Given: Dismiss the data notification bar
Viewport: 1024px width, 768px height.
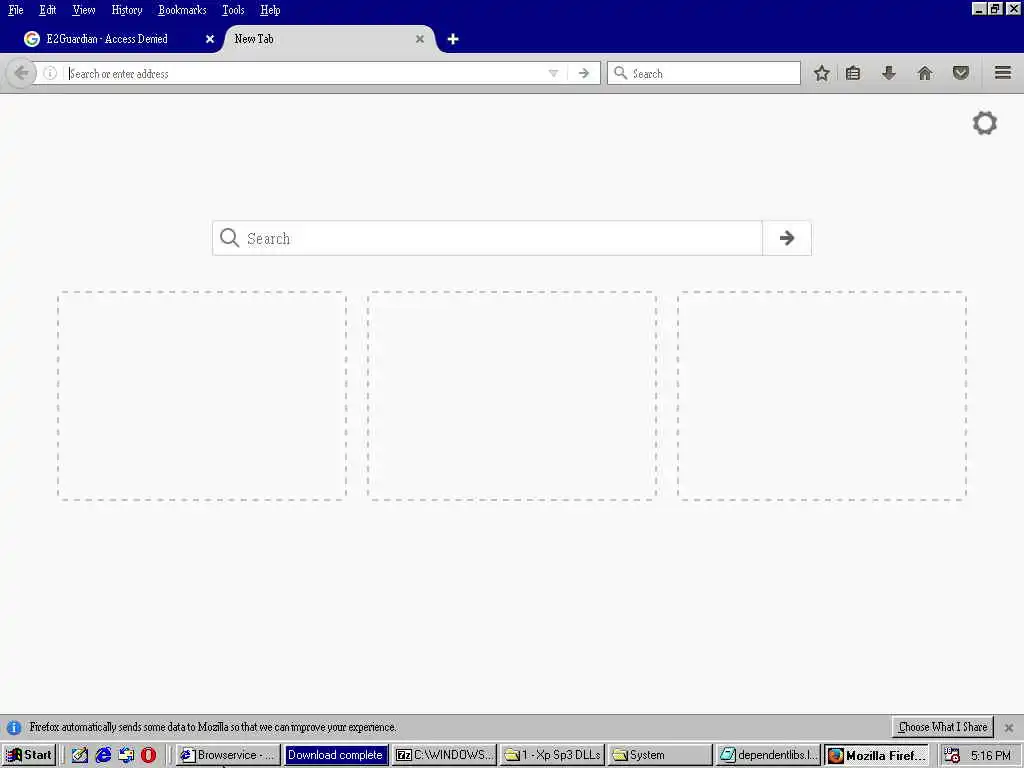Looking at the screenshot, I should point(1009,727).
